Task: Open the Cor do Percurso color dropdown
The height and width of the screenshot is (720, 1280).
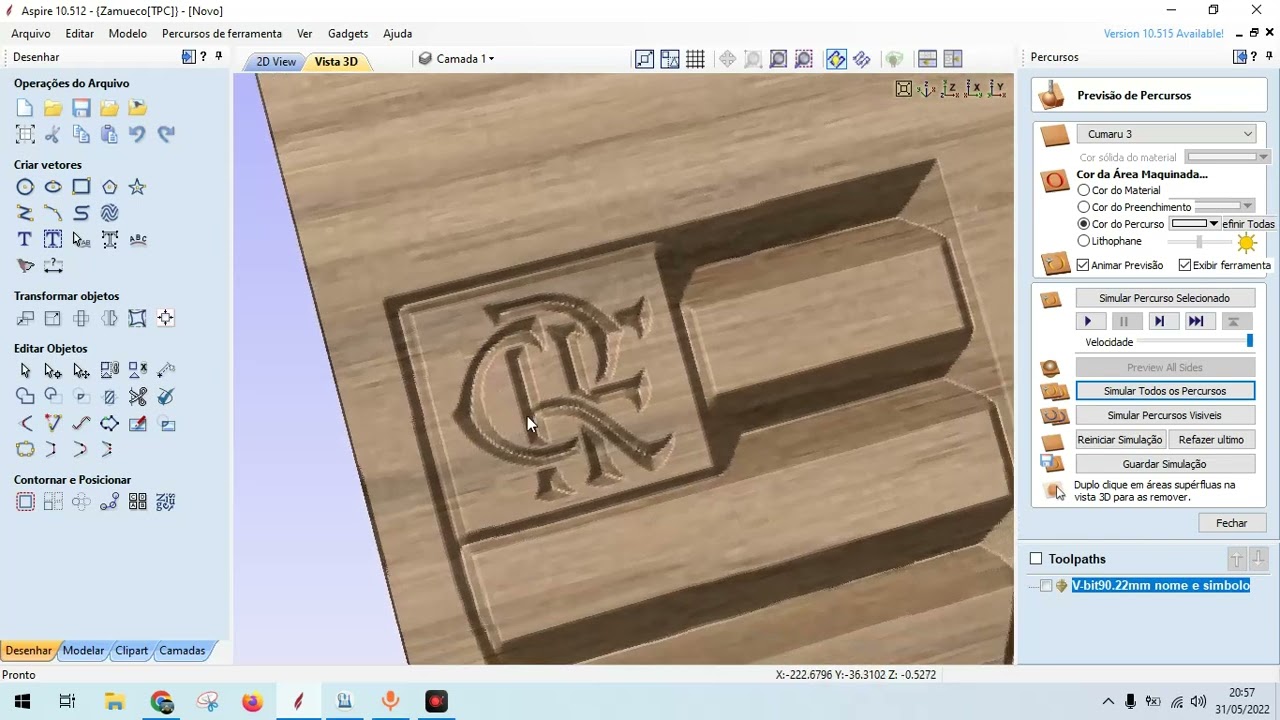Action: click(1195, 224)
